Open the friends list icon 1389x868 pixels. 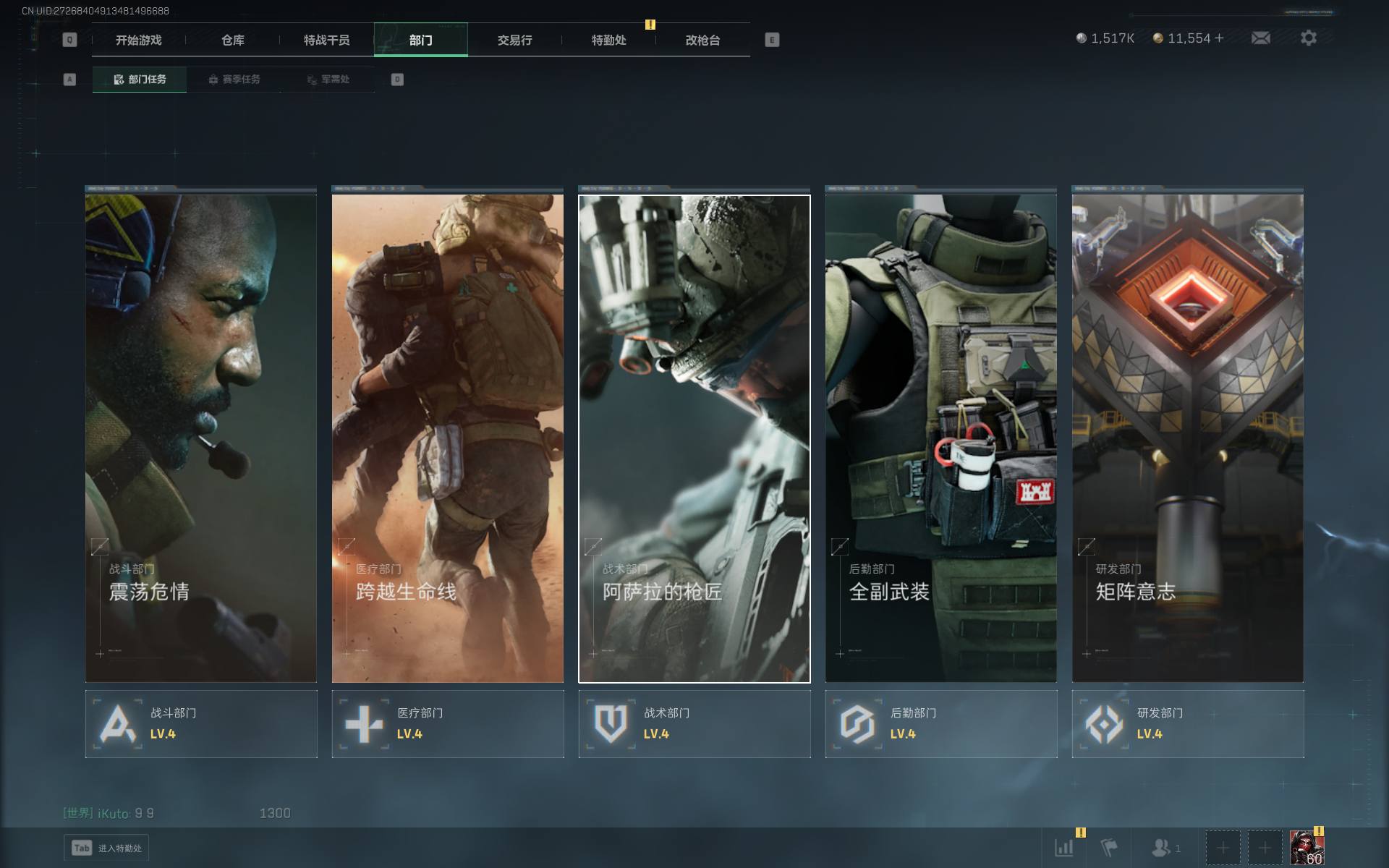[x=1162, y=847]
